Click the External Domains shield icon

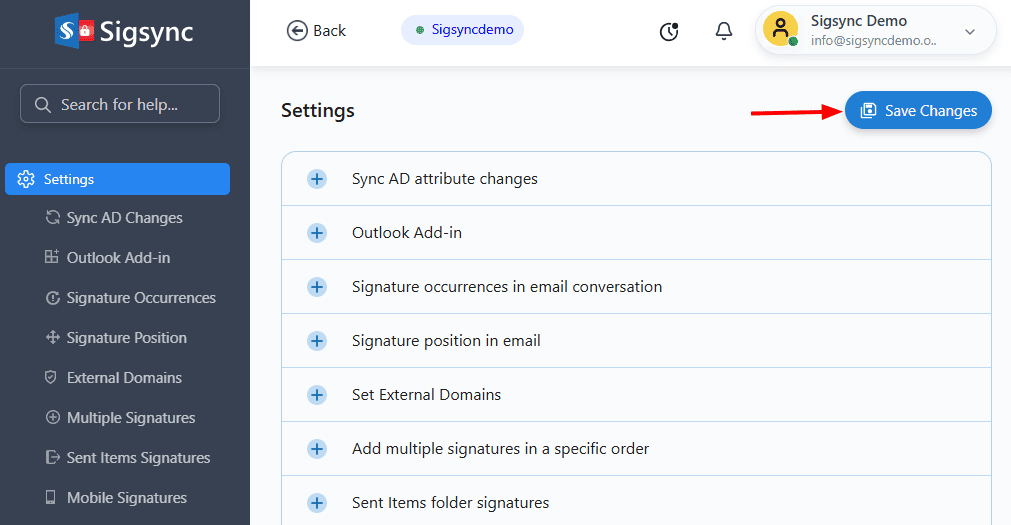51,378
